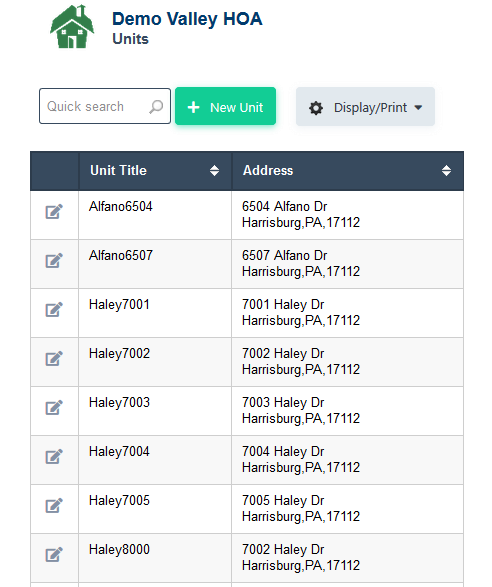Click edit icon beside Haley7003
The image size is (492, 587).
pos(54,408)
